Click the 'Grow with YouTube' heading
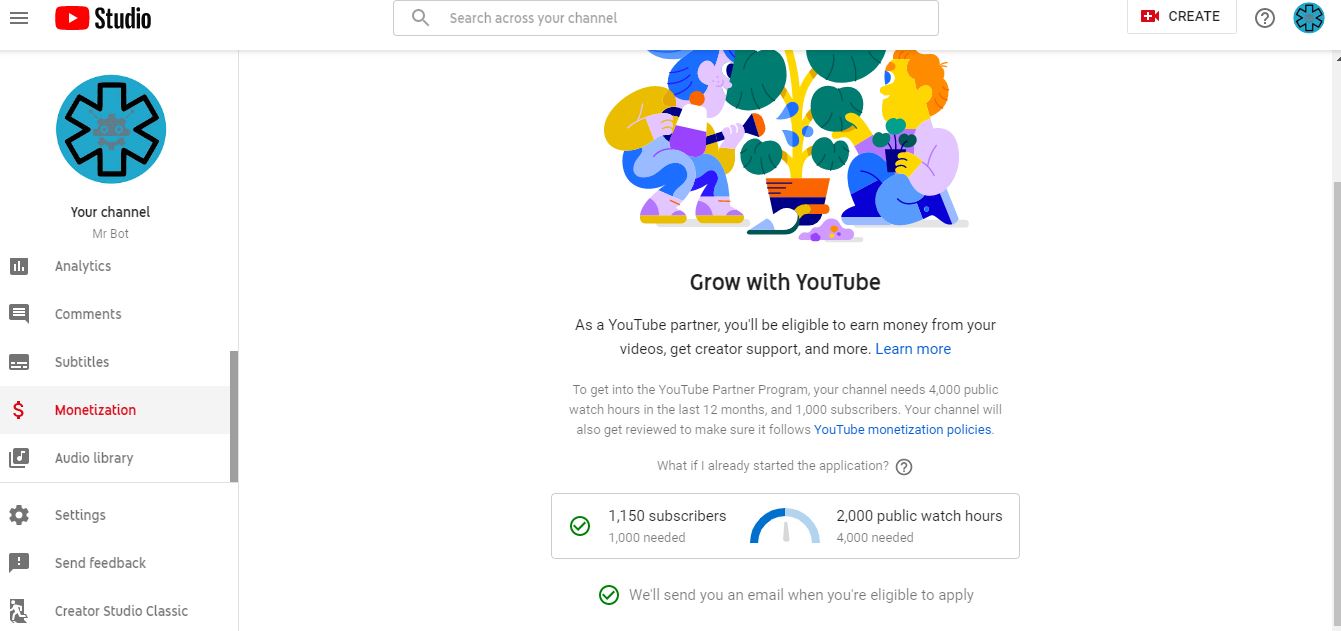This screenshot has height=631, width=1341. coord(785,282)
